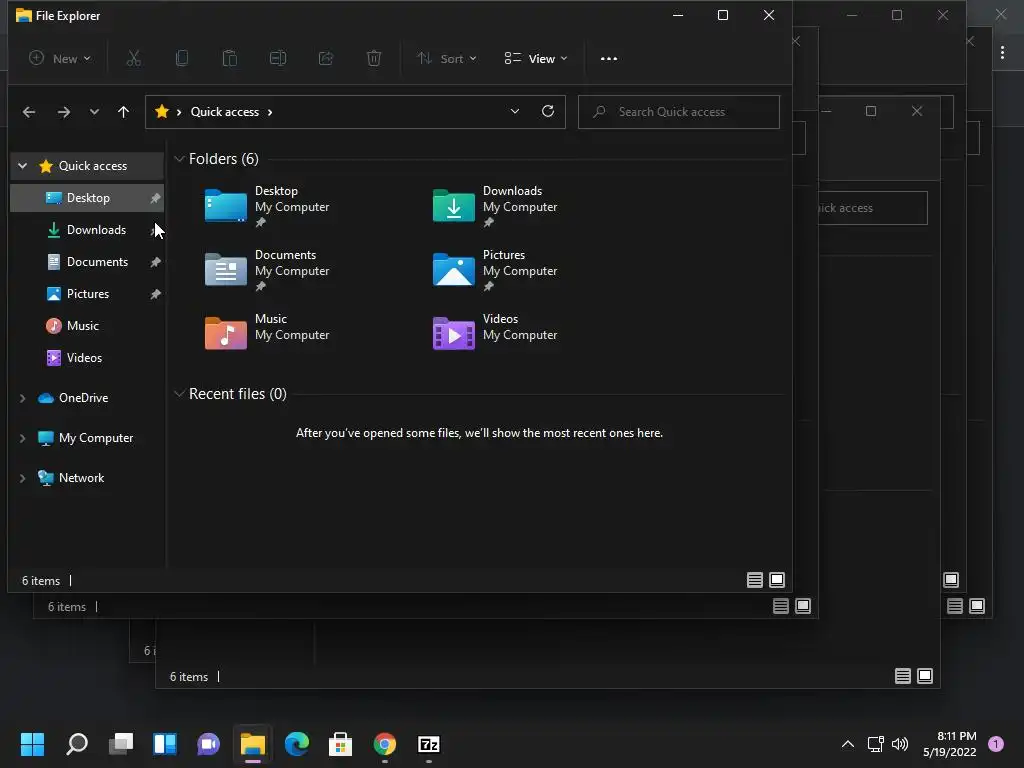
Task: Click the Delete trash icon in toolbar
Action: [x=374, y=59]
